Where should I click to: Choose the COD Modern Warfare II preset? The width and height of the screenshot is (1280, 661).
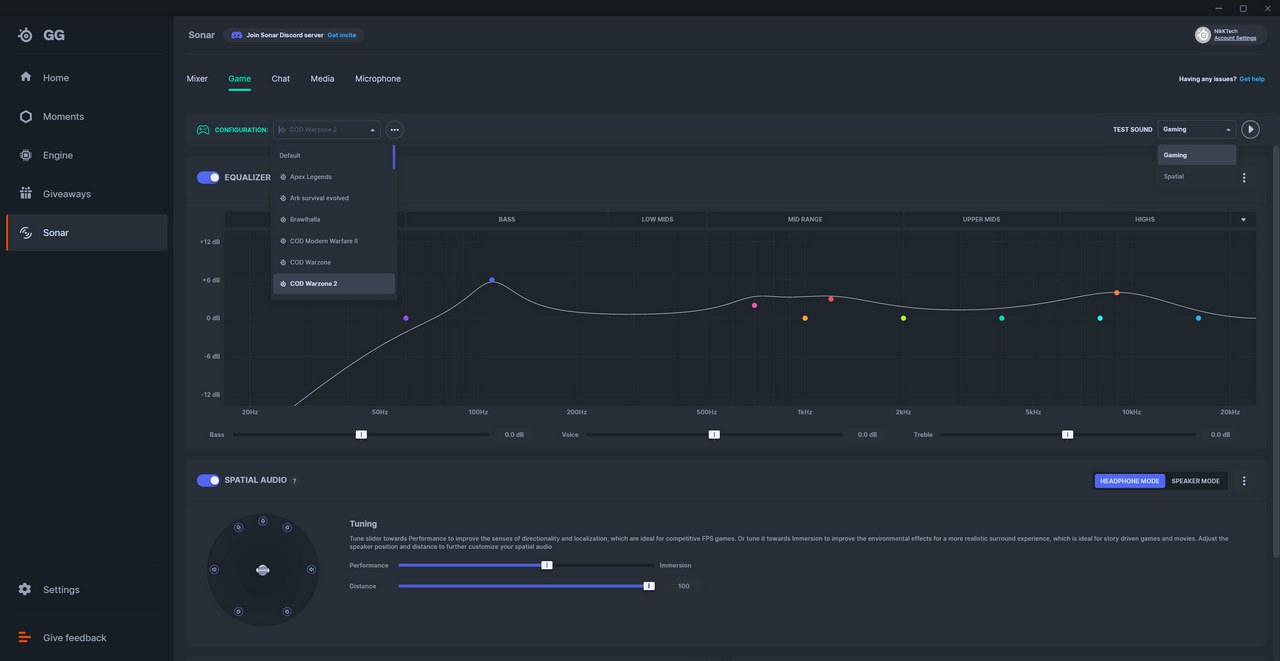point(333,241)
